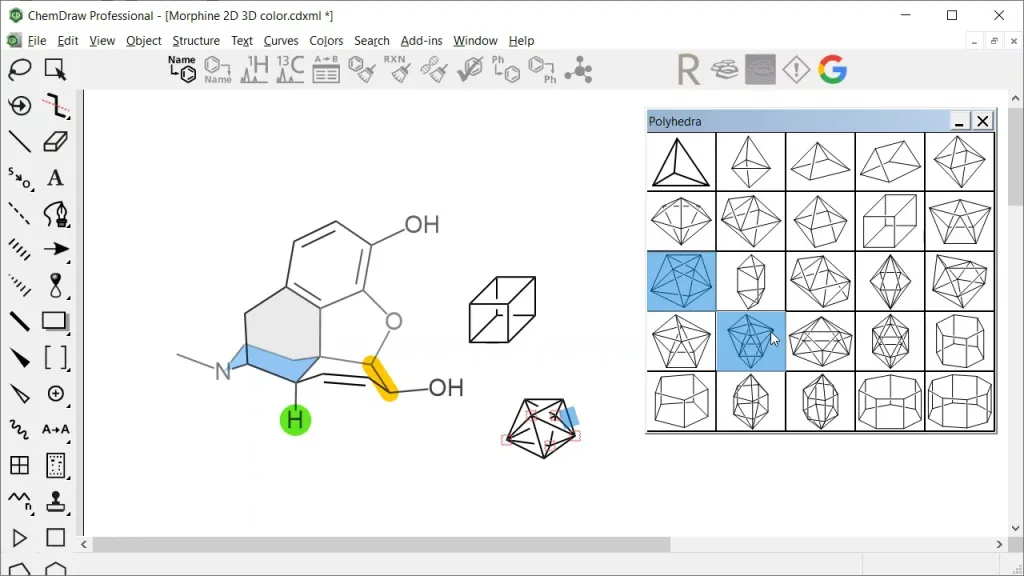1024x576 pixels.
Task: Expand the Pen drawing tool flyout
Action: (x=55, y=214)
